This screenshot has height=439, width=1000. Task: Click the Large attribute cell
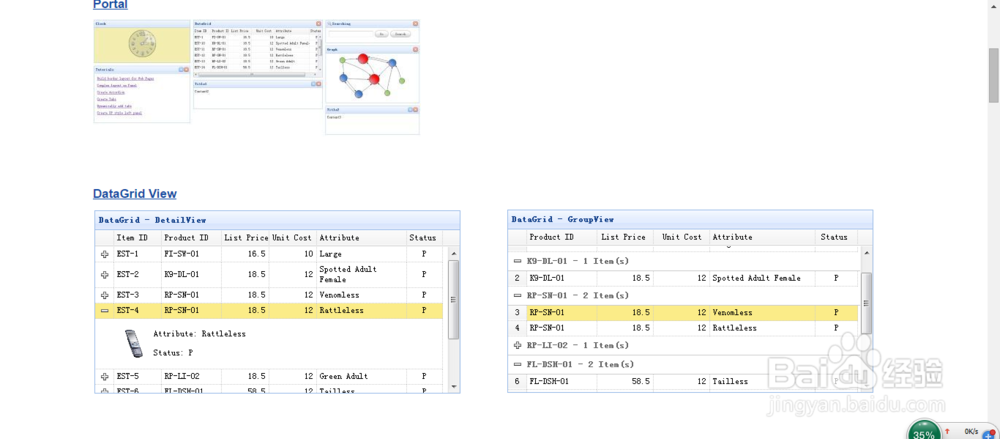[362, 254]
